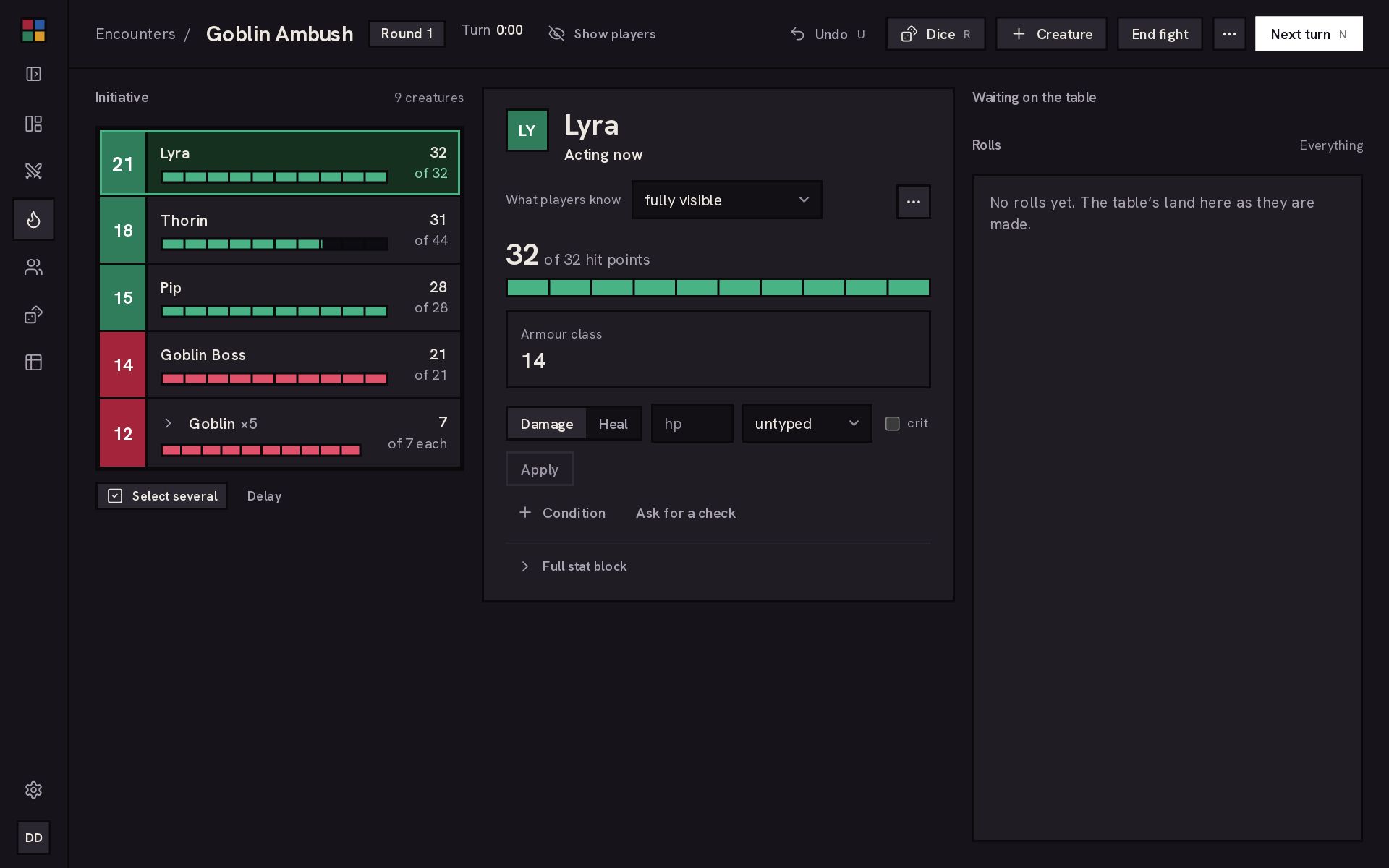Expand Full stat block
Screen dimensions: 1389x868
coord(574,566)
